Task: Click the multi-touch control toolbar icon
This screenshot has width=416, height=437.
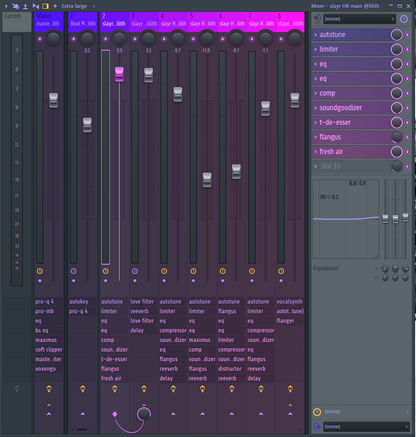Action: [15, 6]
